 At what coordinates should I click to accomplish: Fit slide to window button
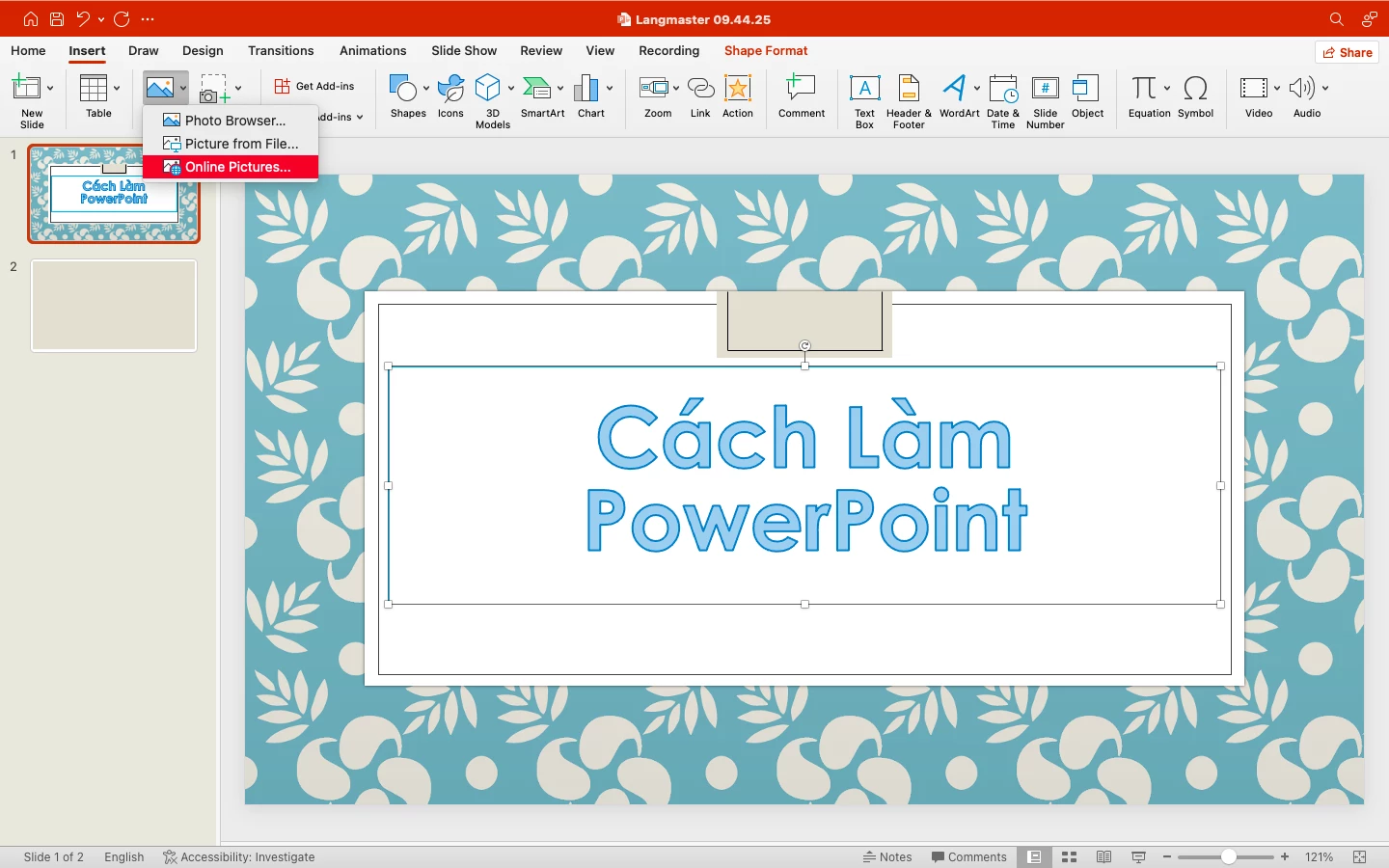1360,856
